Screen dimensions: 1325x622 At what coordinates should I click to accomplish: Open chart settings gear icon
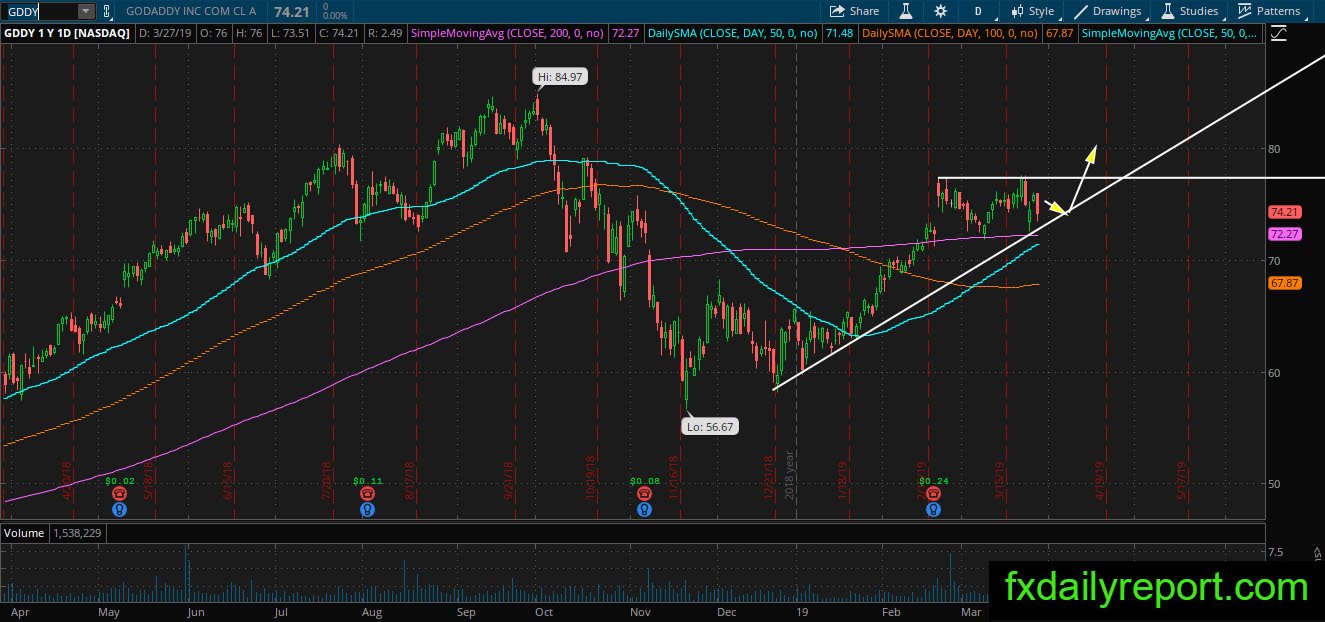pos(940,11)
